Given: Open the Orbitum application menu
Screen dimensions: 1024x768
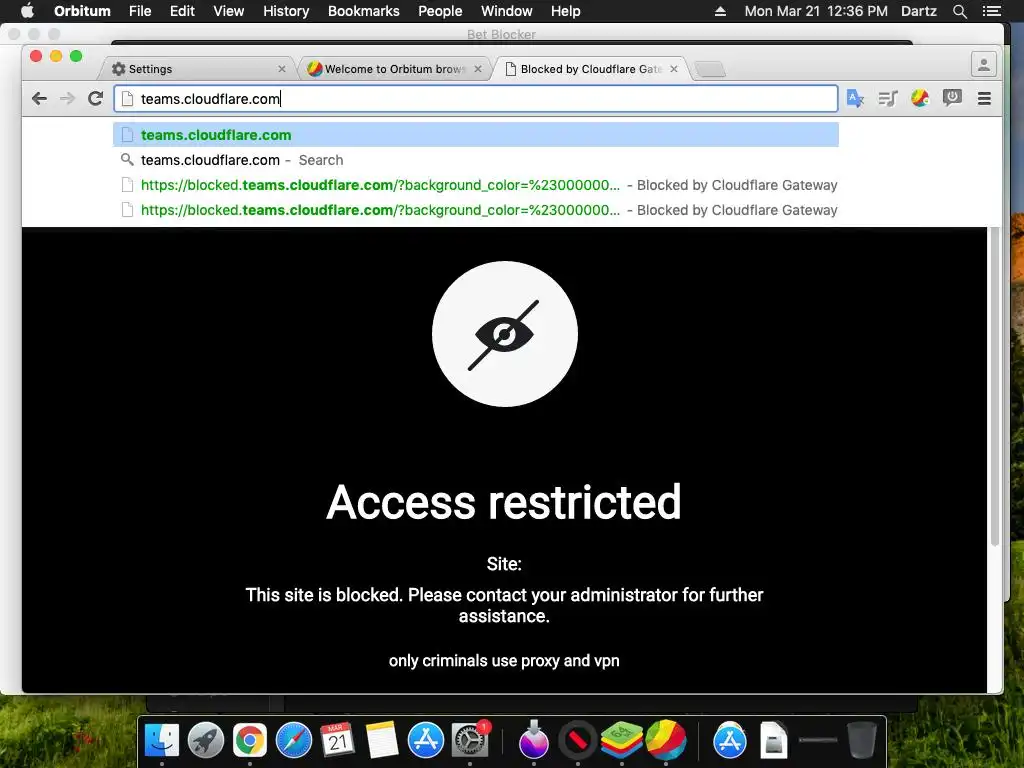Looking at the screenshot, I should 82,11.
